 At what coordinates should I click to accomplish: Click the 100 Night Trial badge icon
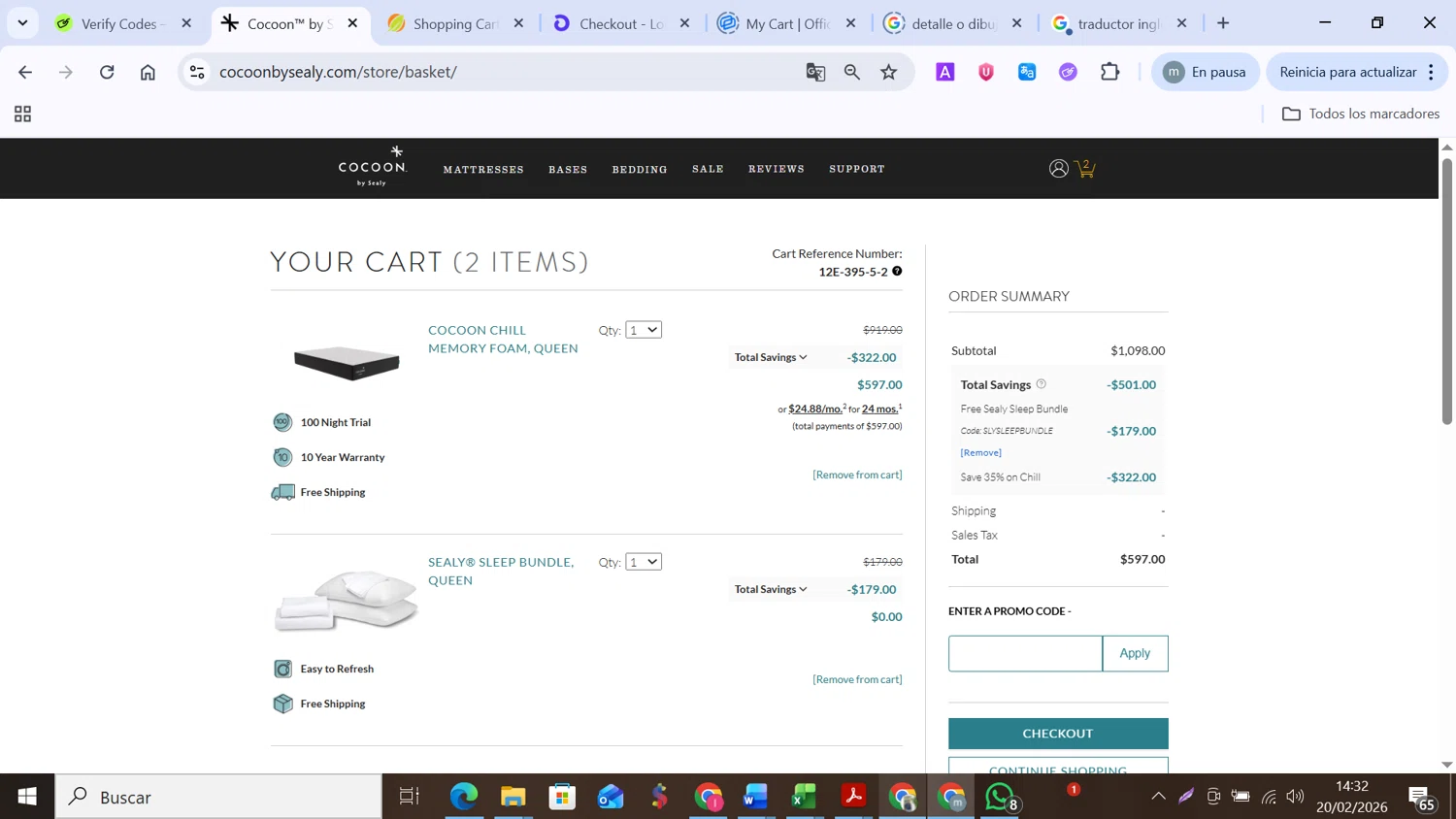[282, 422]
